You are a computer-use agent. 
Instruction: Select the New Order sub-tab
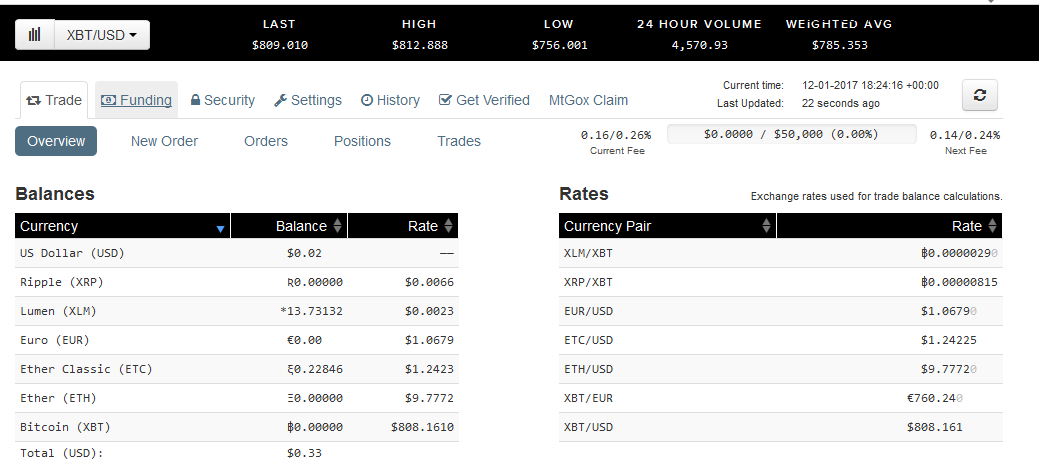coord(164,141)
